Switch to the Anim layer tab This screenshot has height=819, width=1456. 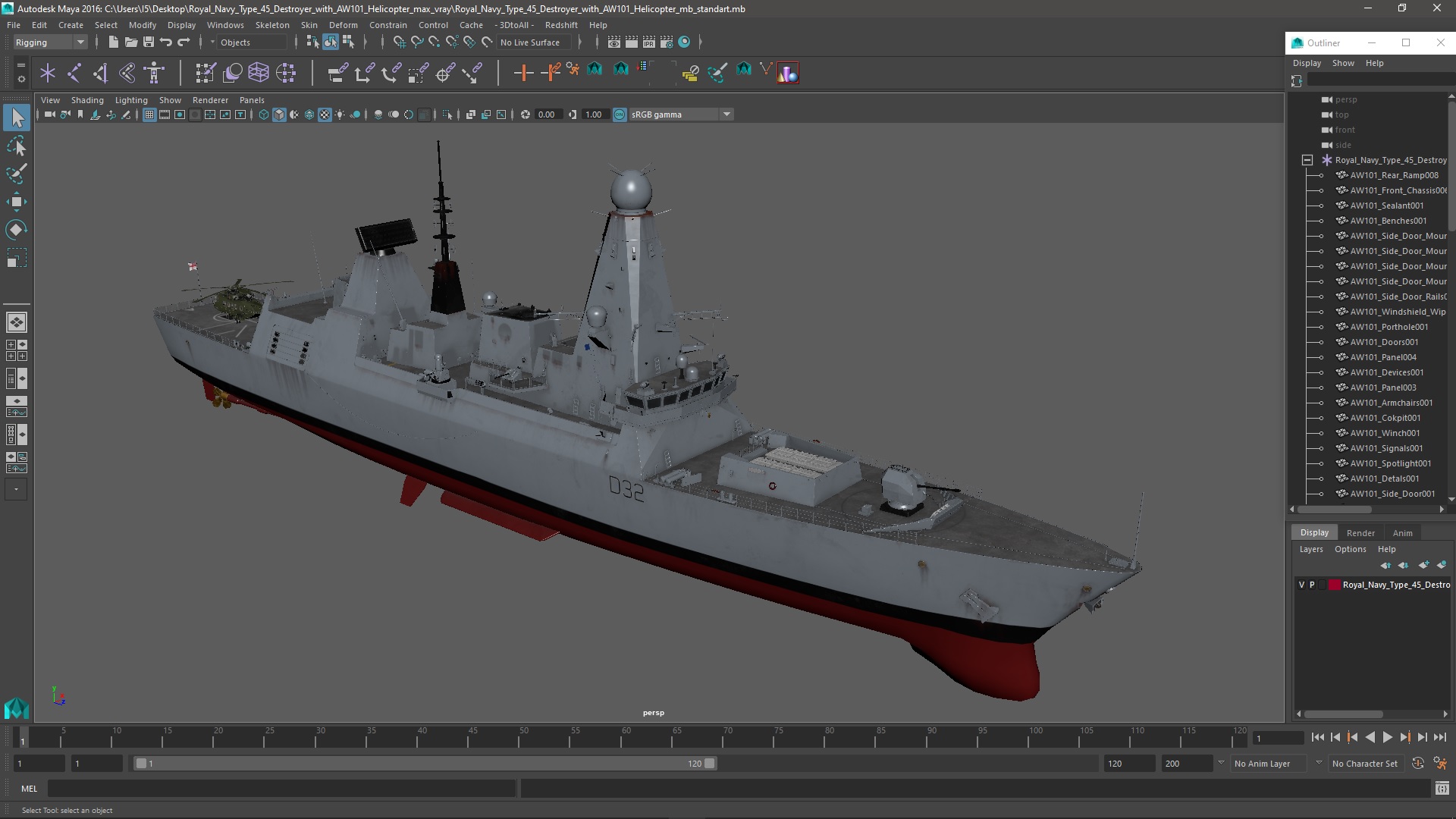(x=1402, y=533)
